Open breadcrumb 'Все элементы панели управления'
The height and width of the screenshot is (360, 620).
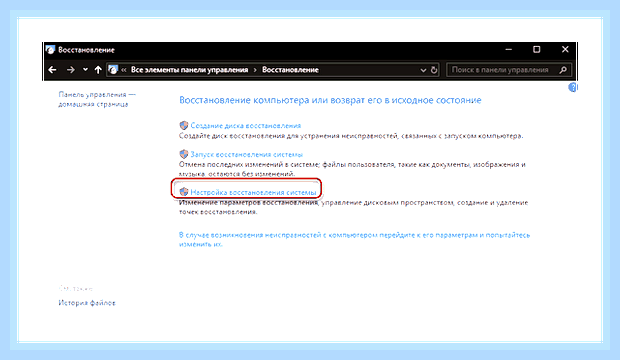click(x=189, y=70)
